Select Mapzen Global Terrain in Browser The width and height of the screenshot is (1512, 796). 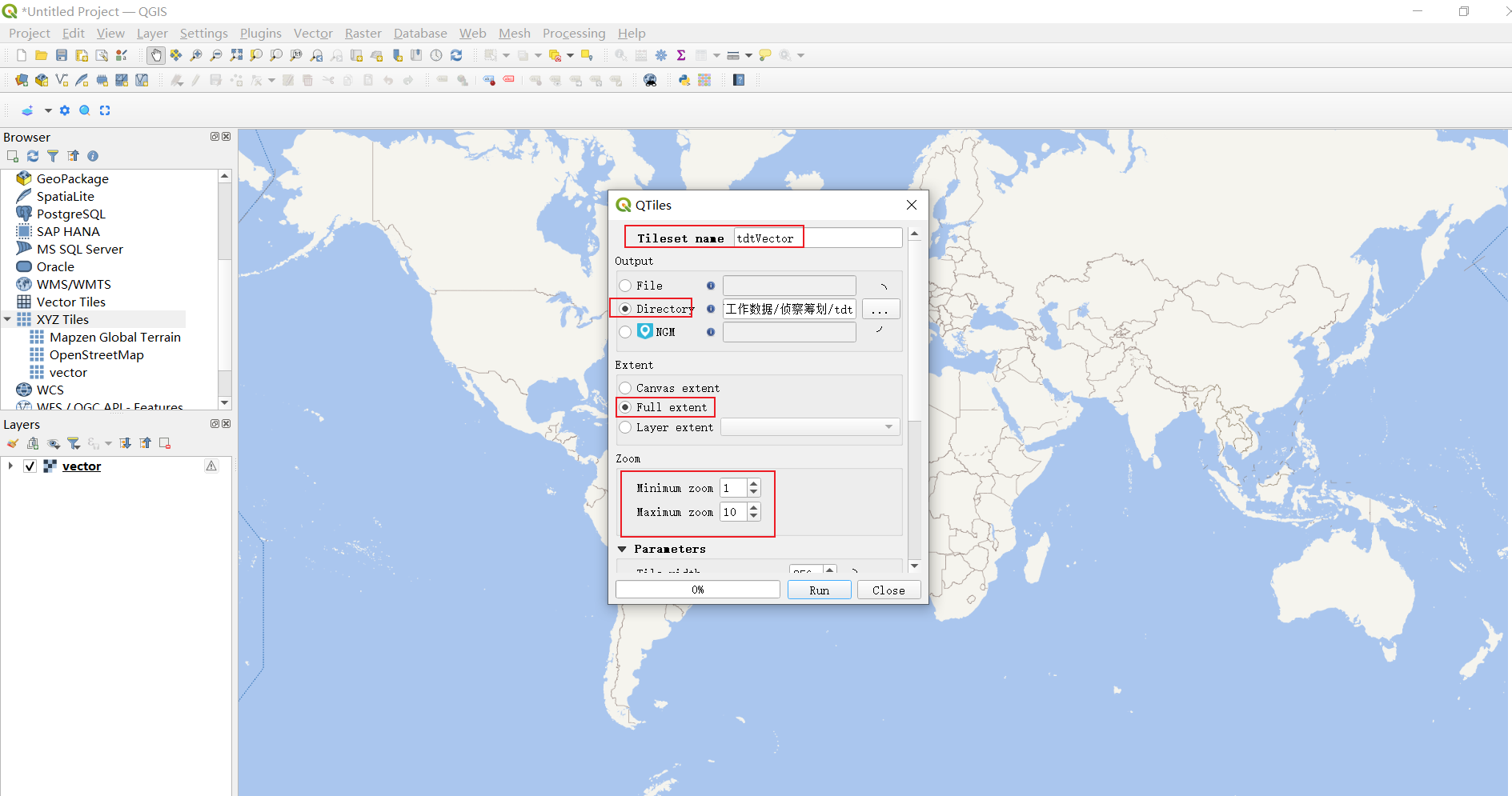pos(115,337)
